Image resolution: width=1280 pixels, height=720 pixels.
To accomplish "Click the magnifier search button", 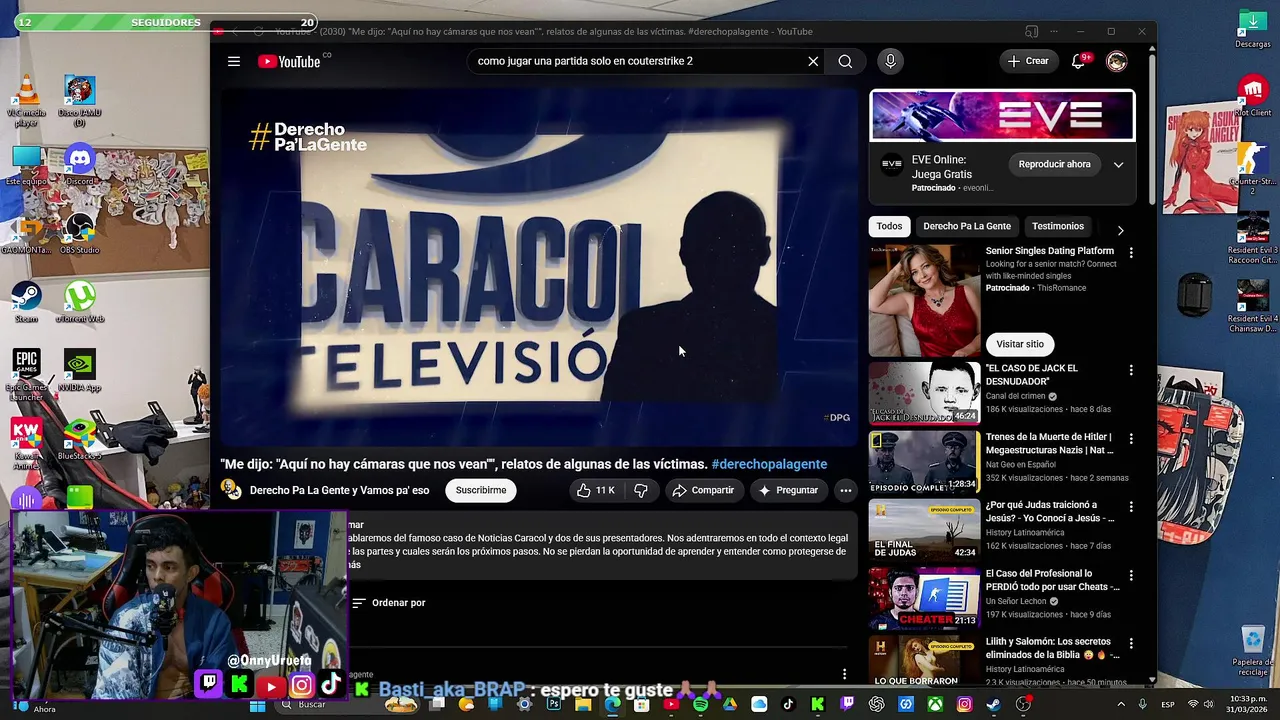I will tap(845, 61).
